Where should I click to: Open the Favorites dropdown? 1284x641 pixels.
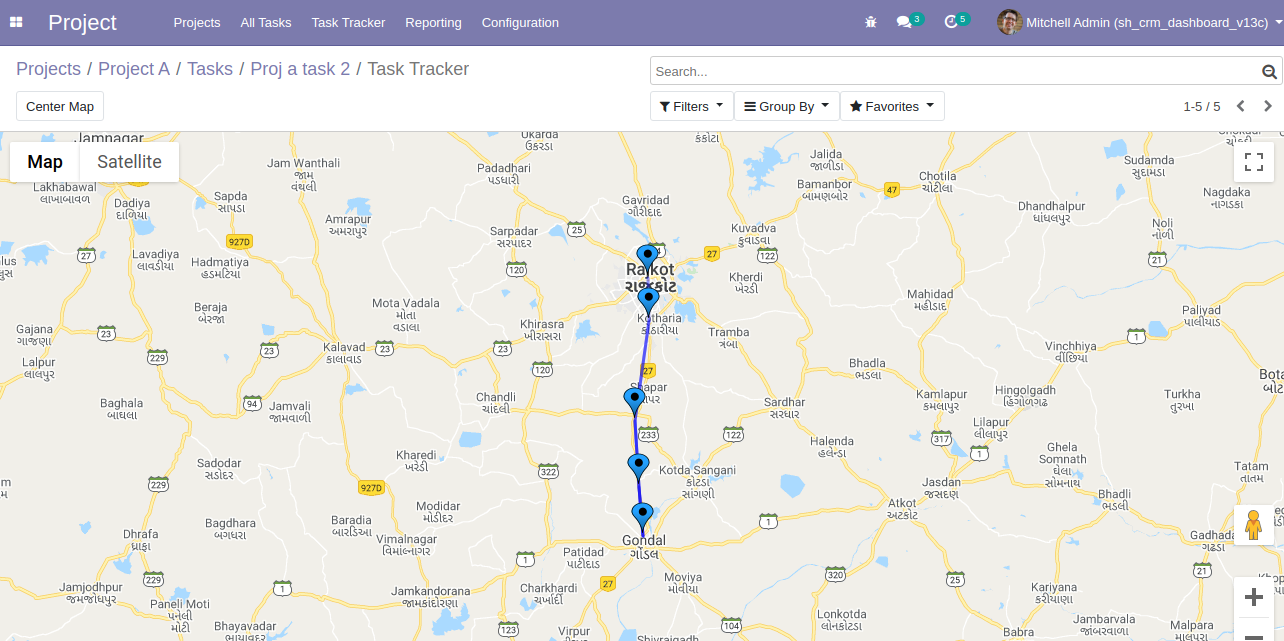[x=892, y=106]
